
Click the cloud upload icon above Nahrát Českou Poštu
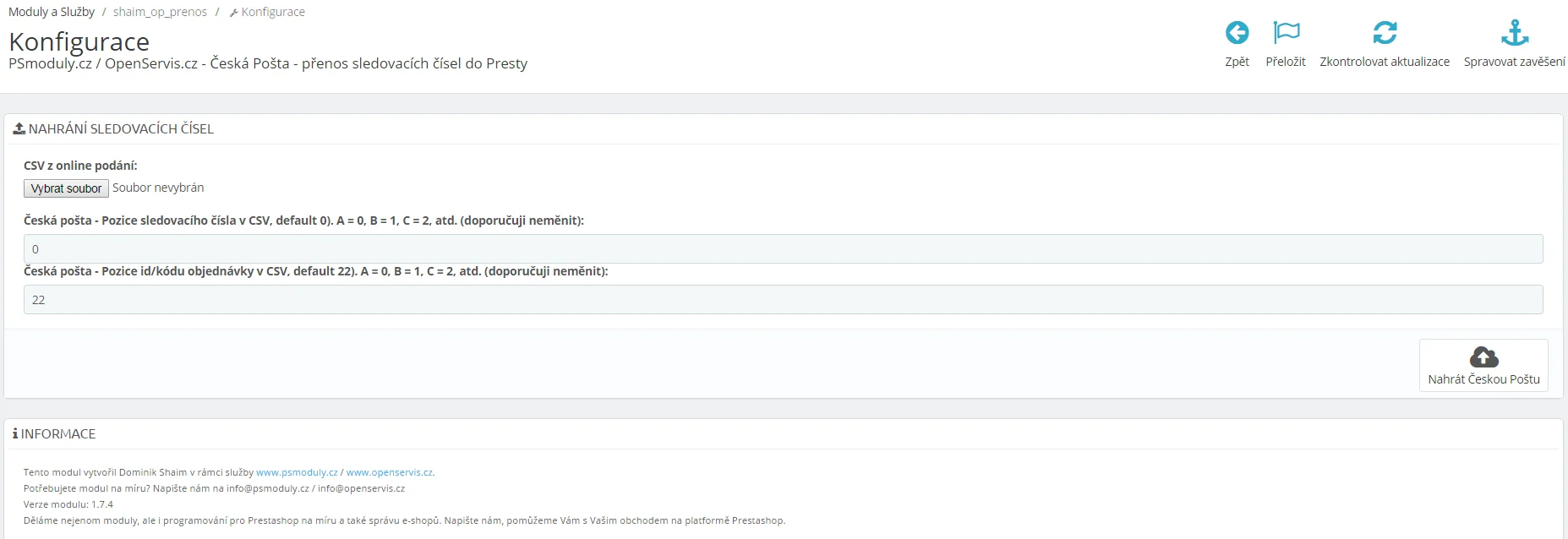(x=1483, y=357)
